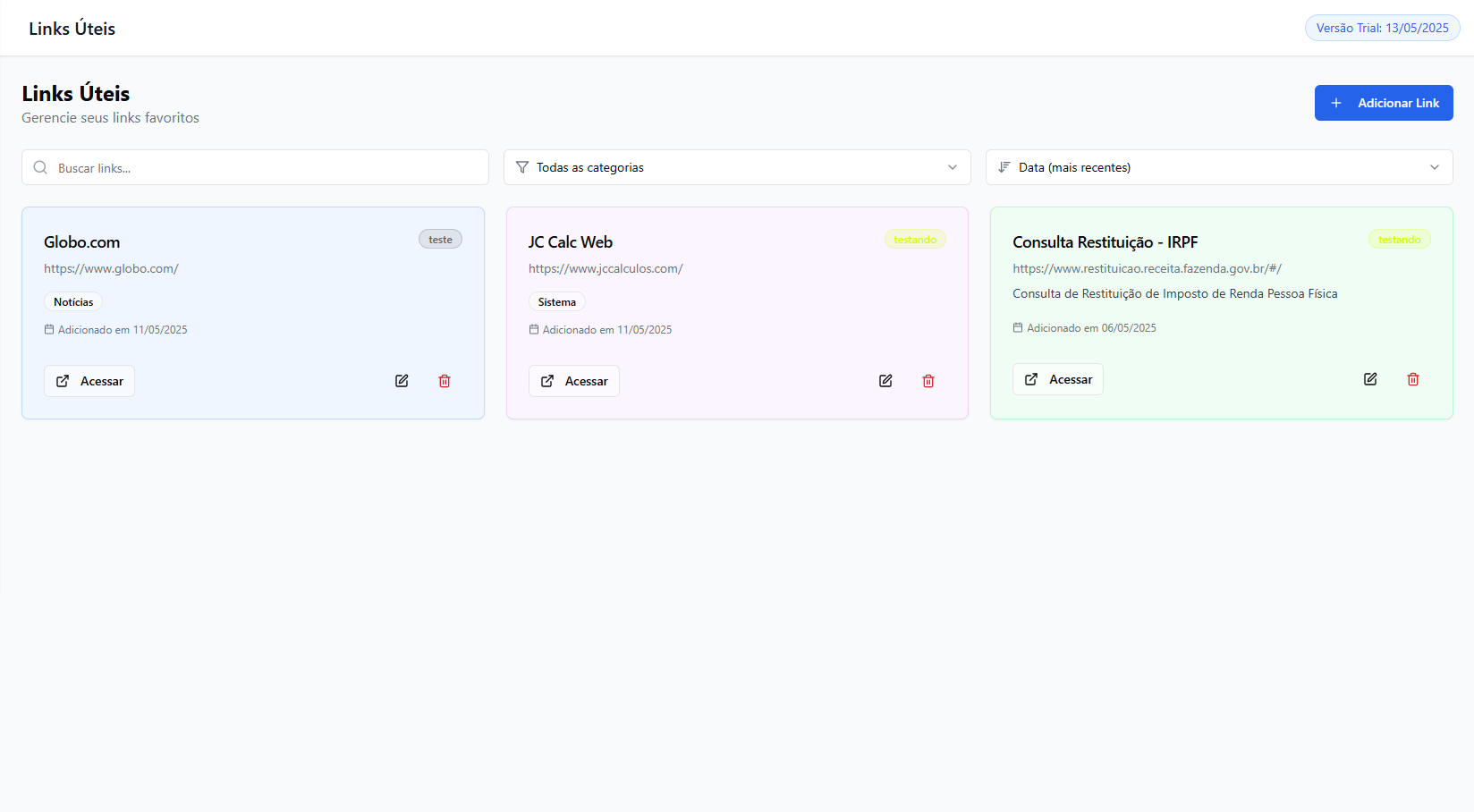Click the Notícias category tag
The width and height of the screenshot is (1474, 812).
tap(73, 302)
